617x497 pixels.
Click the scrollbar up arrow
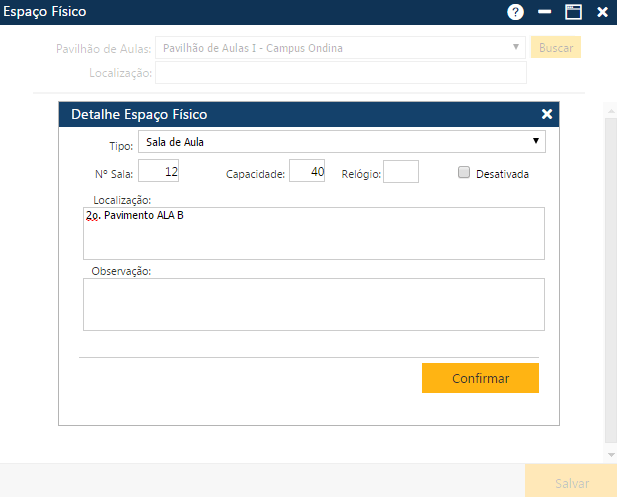(611, 111)
